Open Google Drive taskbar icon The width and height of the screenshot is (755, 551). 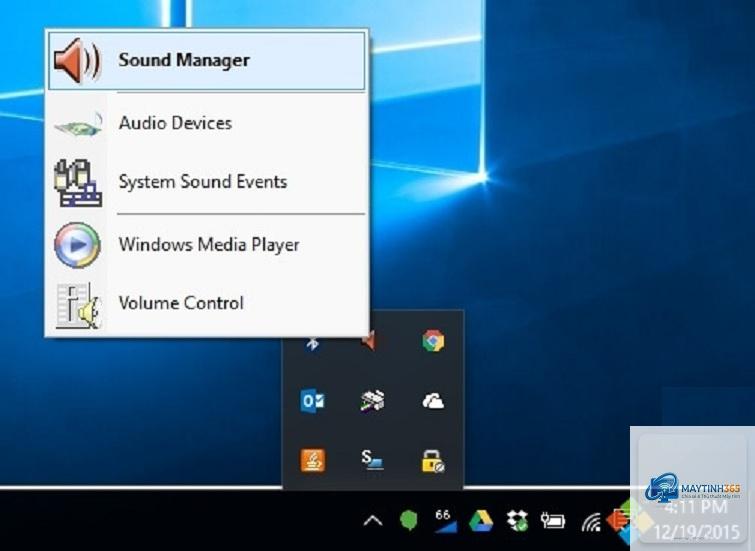(x=481, y=522)
